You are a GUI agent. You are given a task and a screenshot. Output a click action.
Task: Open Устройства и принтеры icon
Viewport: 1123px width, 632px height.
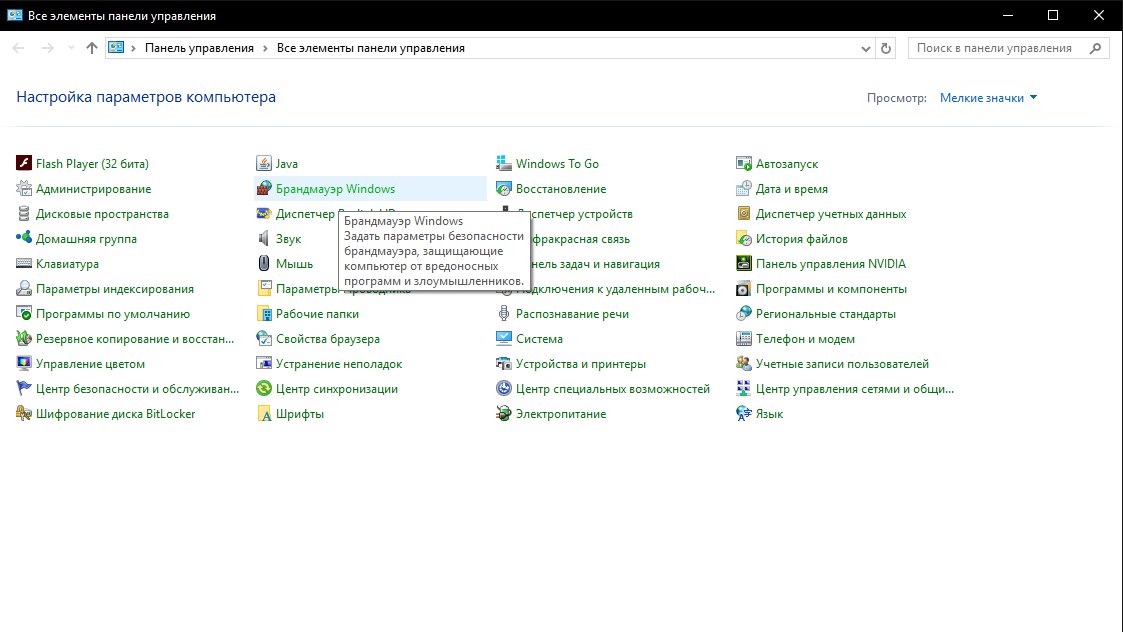(x=503, y=364)
